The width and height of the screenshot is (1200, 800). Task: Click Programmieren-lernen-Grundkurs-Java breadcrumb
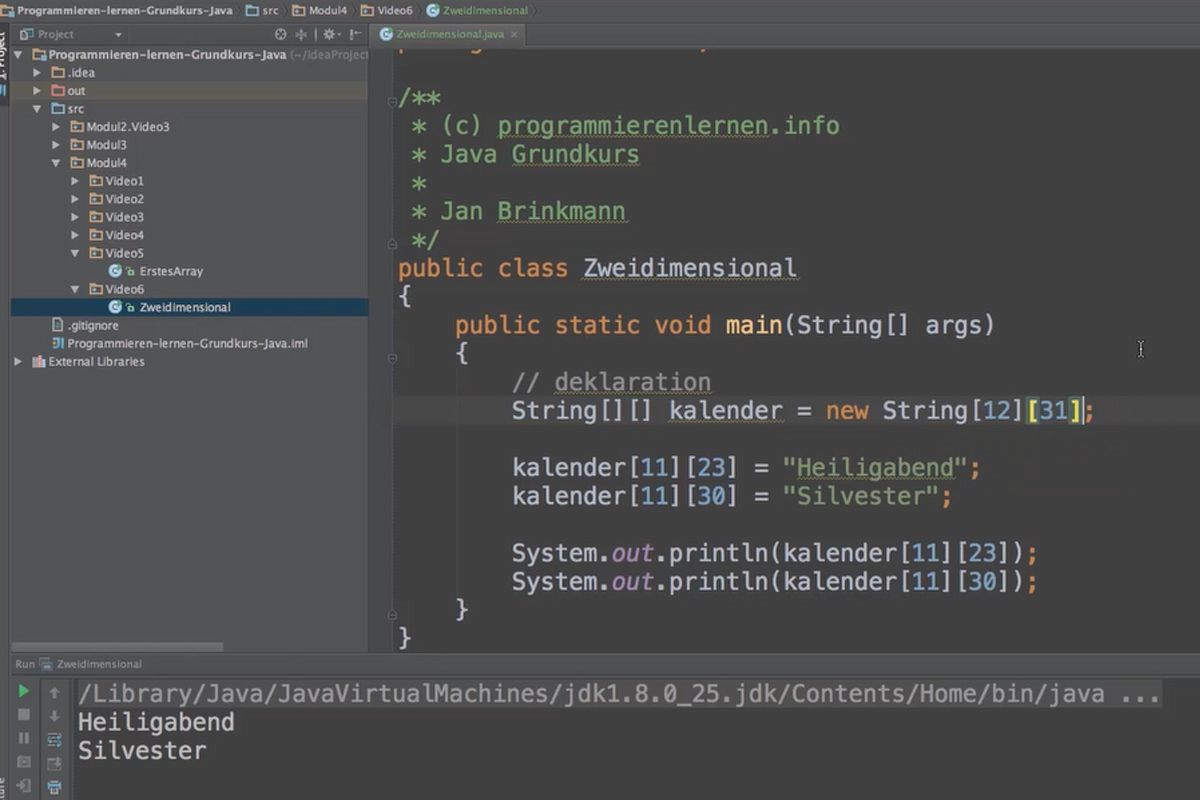click(x=116, y=10)
